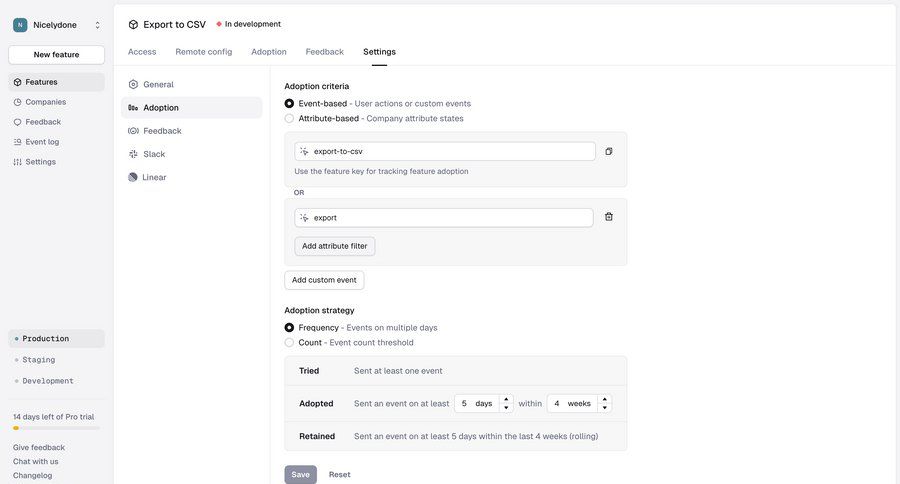Click the Feedback broadcast icon in settings menu
The width and height of the screenshot is (900, 484).
133,131
